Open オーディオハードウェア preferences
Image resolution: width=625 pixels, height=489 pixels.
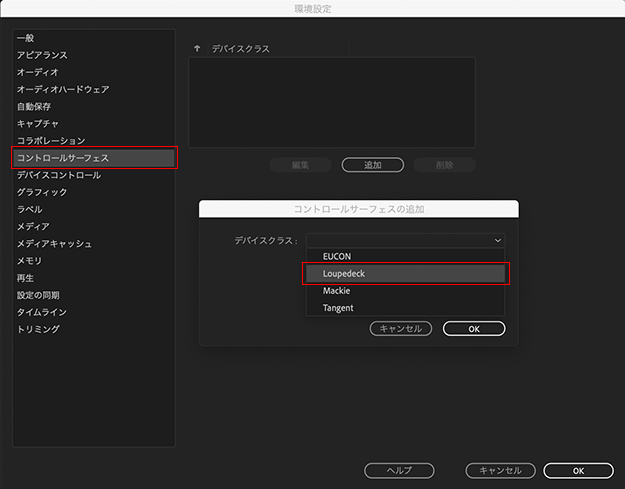[x=63, y=89]
